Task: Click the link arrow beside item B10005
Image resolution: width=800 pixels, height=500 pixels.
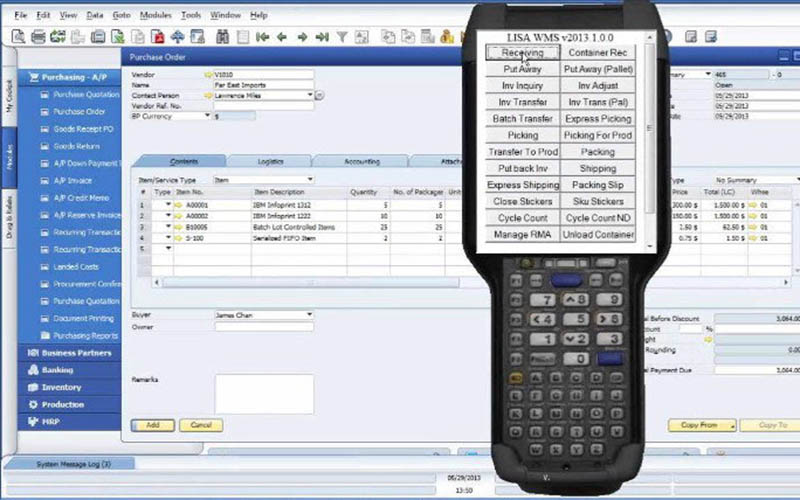Action: [x=179, y=227]
